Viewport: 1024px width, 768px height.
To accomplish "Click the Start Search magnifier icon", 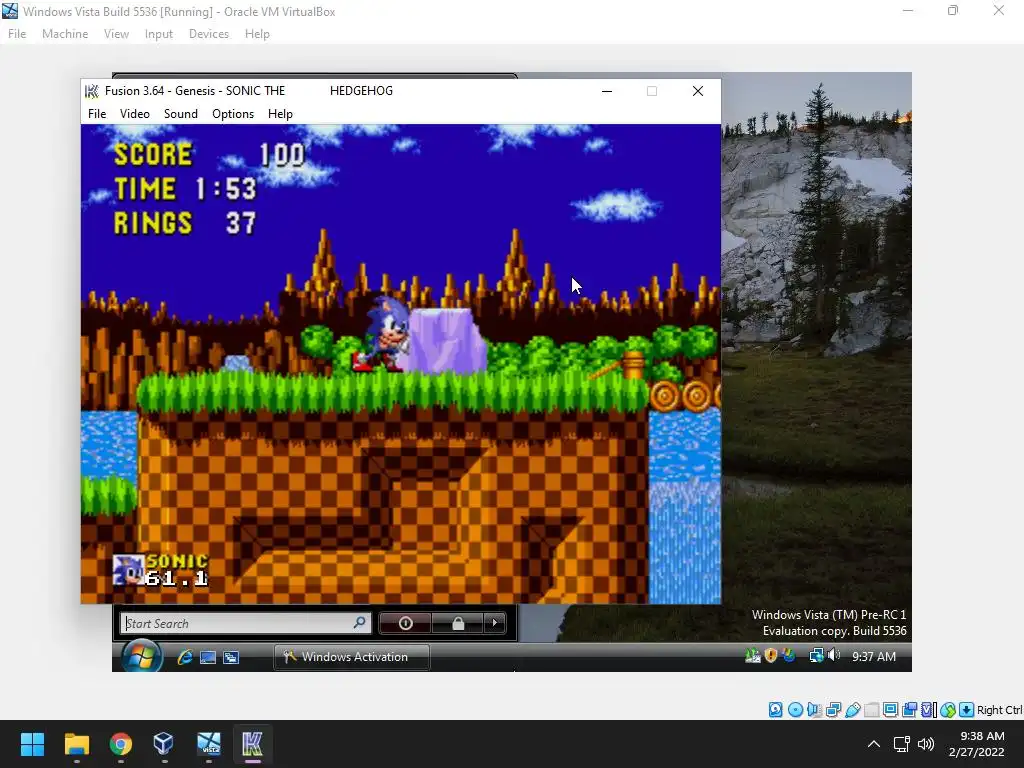I will pos(360,623).
